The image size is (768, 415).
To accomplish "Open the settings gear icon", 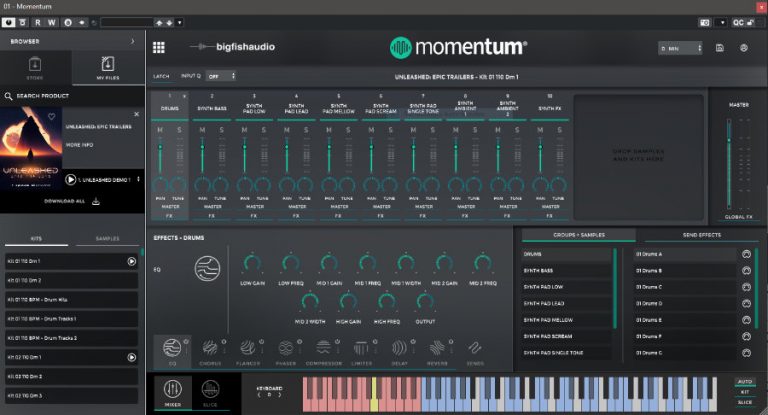I will (744, 47).
